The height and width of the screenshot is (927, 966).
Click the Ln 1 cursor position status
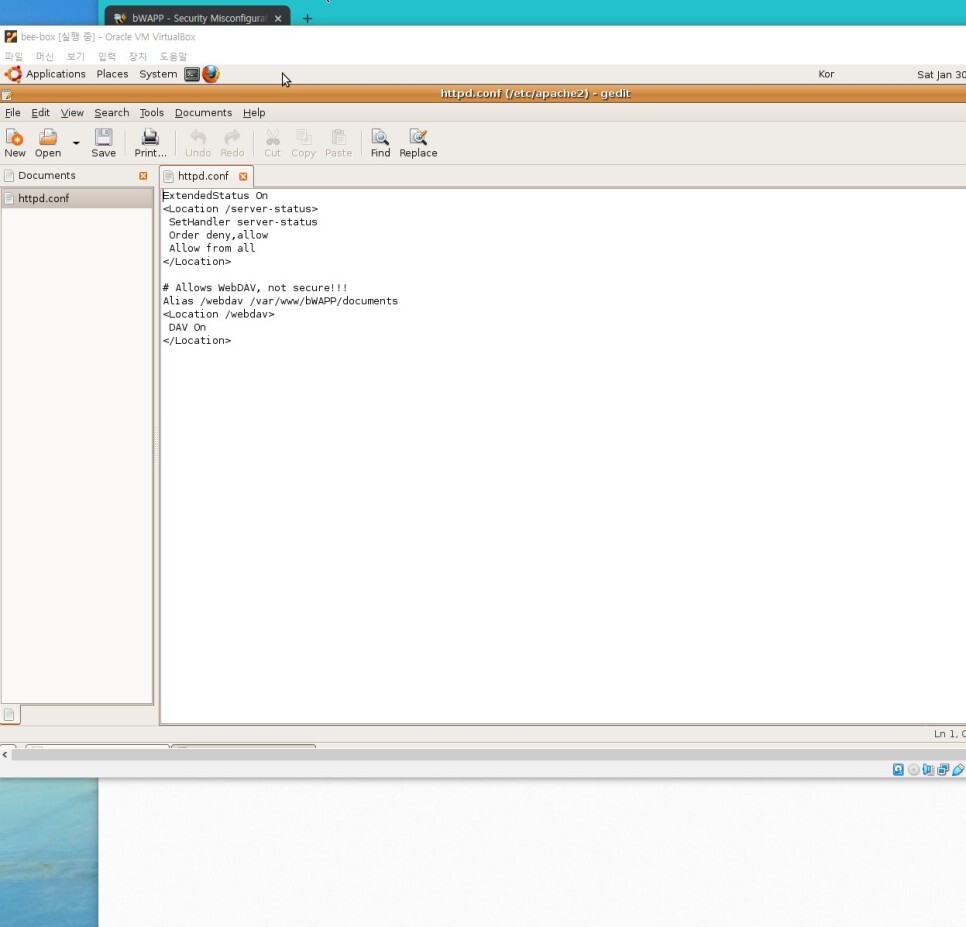click(949, 734)
